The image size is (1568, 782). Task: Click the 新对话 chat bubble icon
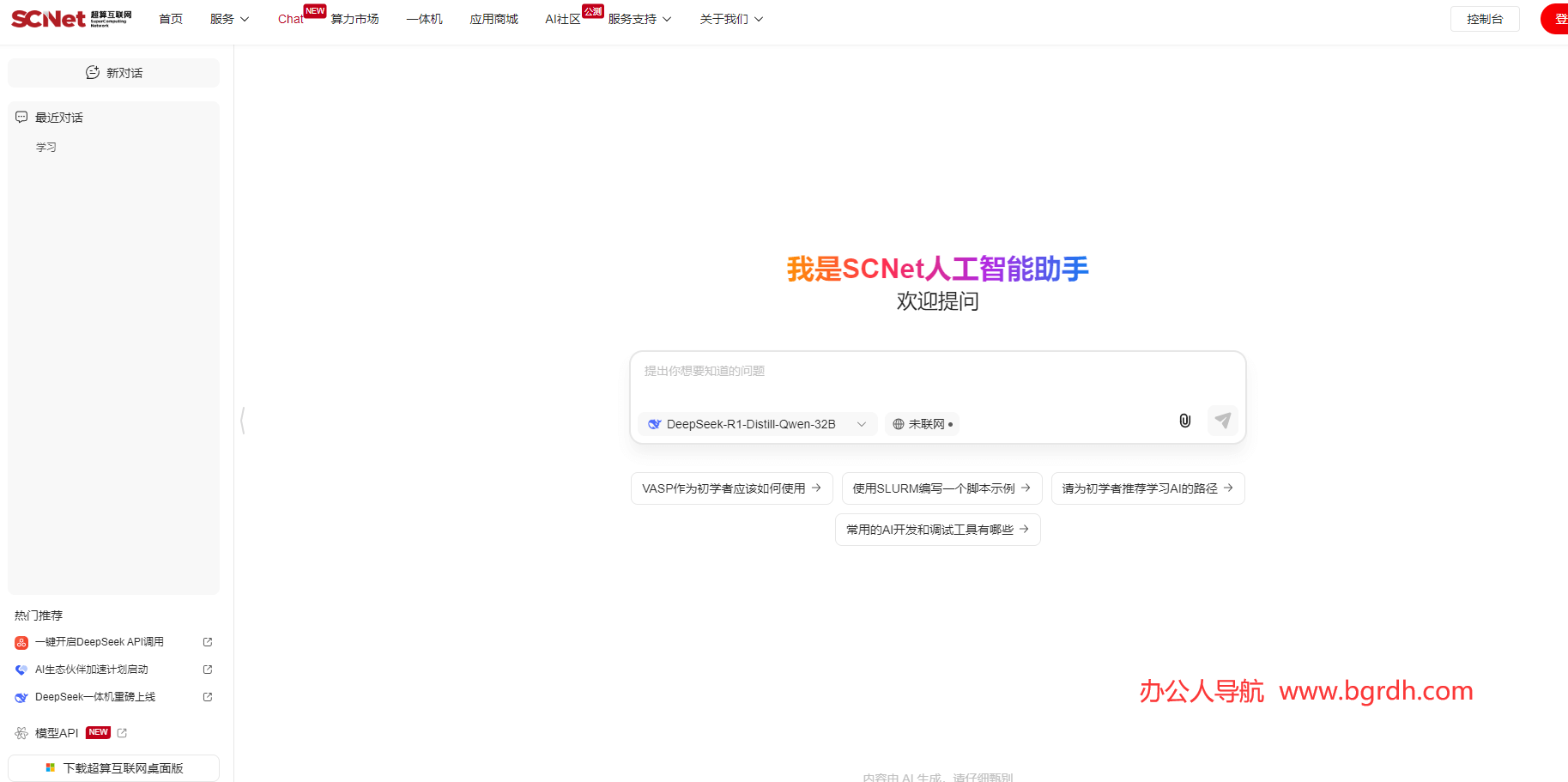(x=93, y=73)
